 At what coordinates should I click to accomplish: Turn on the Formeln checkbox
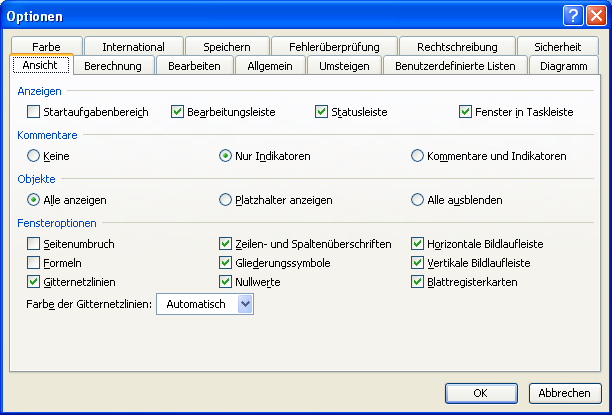pyautogui.click(x=34, y=263)
